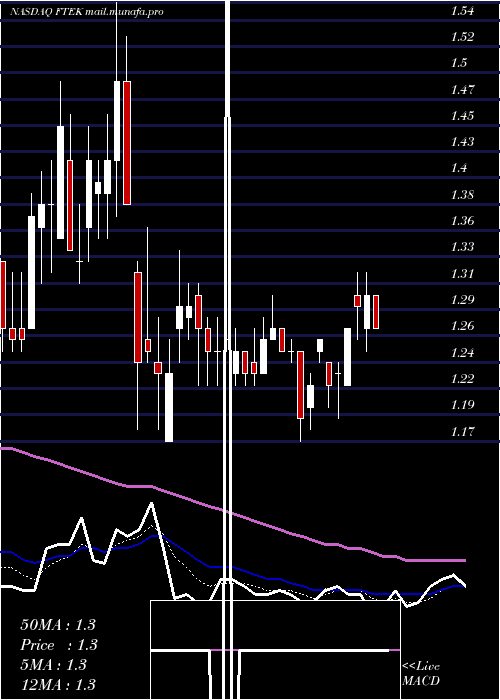Click the 1.4 price axis label
The image size is (500, 700).
pos(459,168)
